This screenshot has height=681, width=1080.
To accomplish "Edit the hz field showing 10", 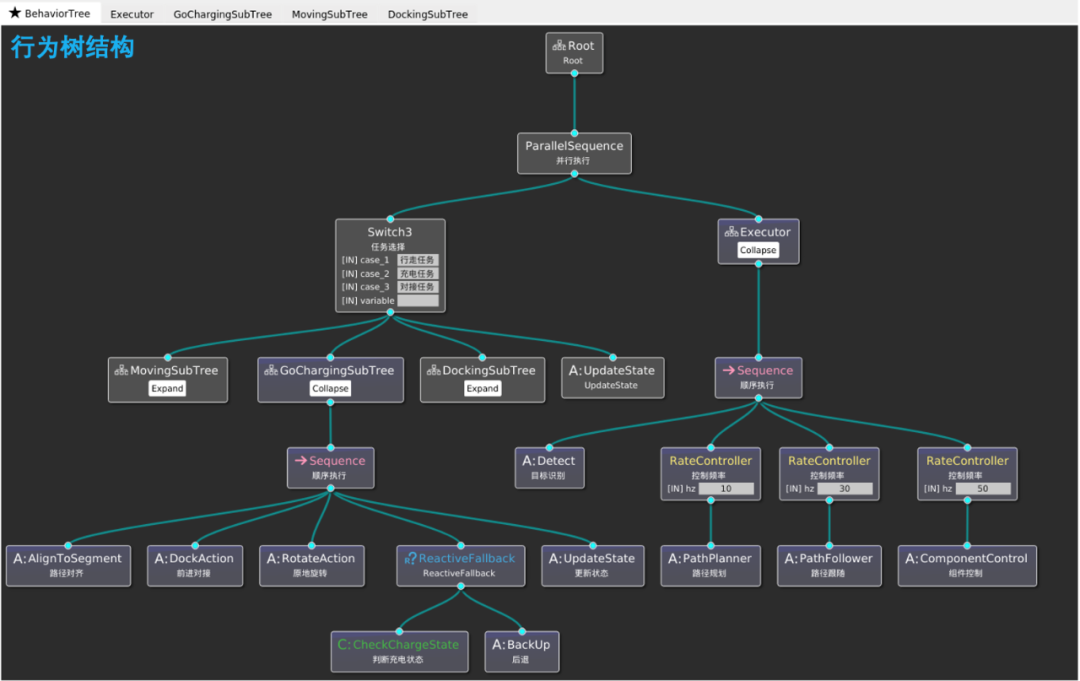I will coord(725,489).
